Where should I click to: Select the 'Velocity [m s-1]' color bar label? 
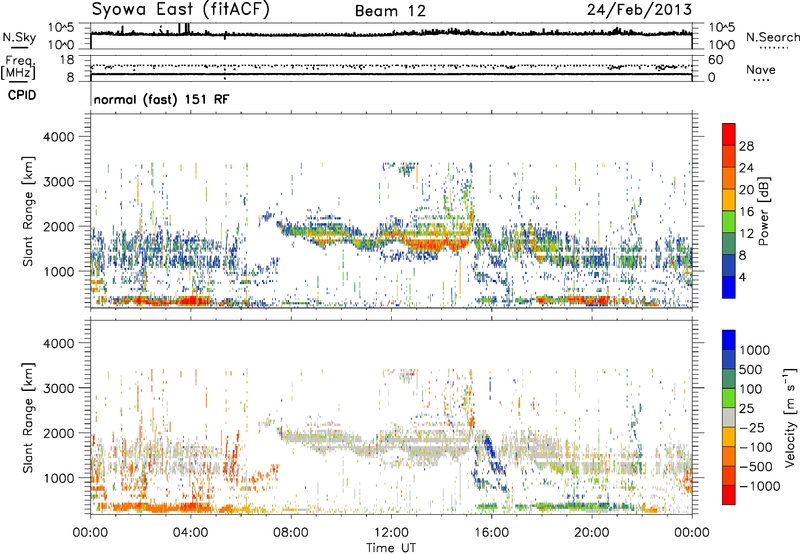pos(791,417)
